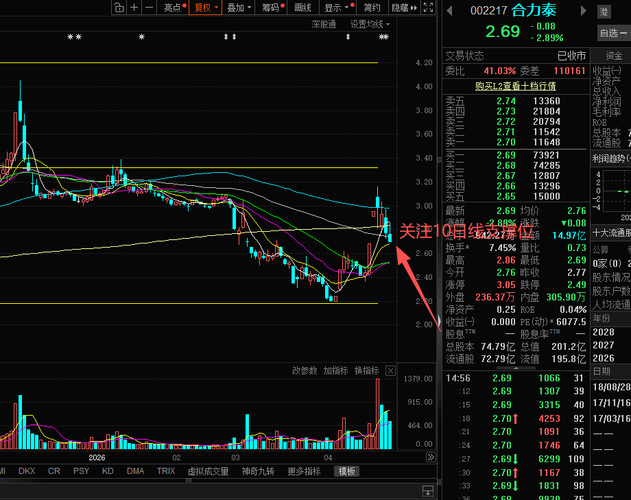The width and height of the screenshot is (631, 500).
Task: Click 买五 row volume 15000
Action: click(x=546, y=196)
